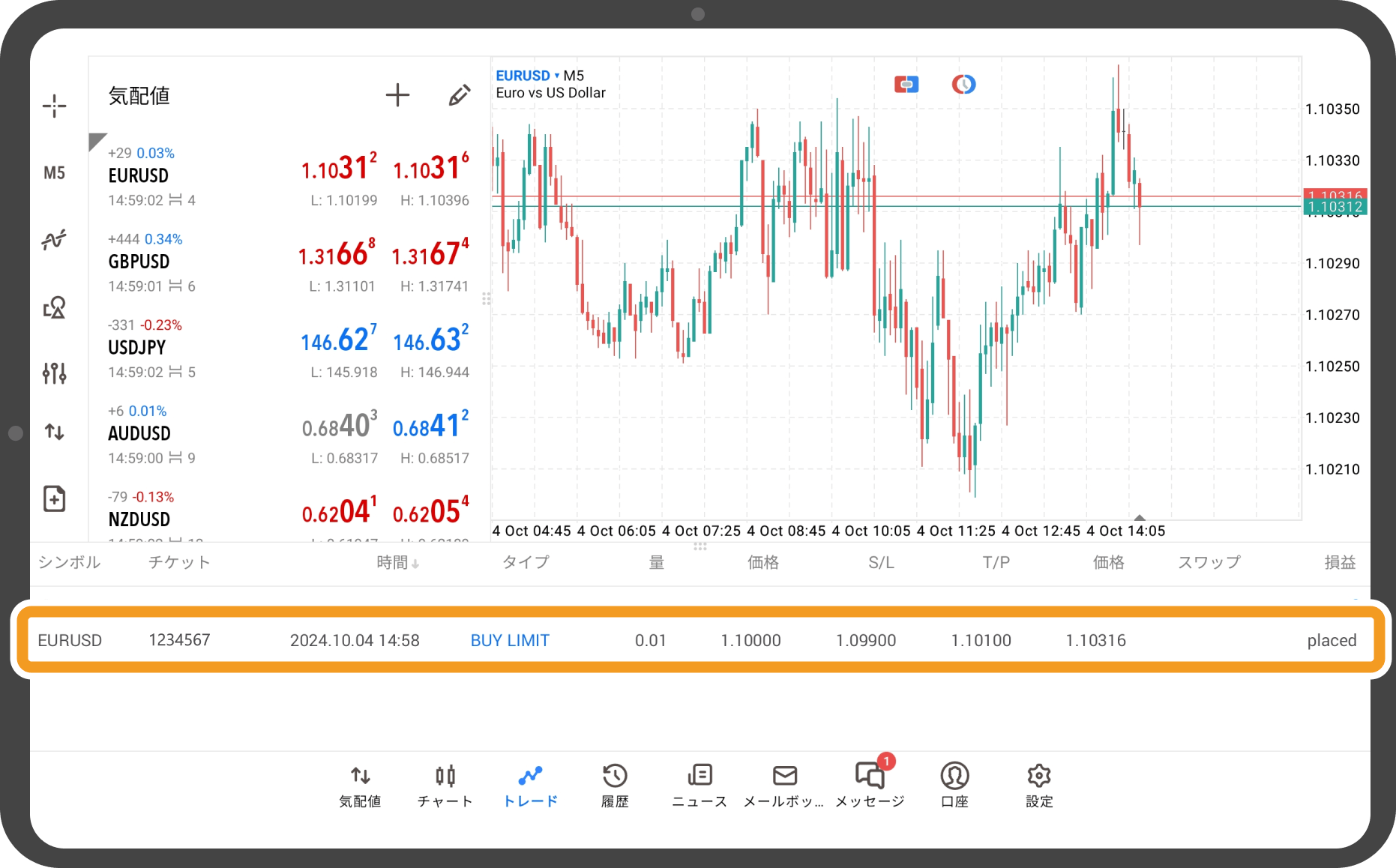Click the タイプ column header
The image size is (1396, 868).
(x=526, y=562)
